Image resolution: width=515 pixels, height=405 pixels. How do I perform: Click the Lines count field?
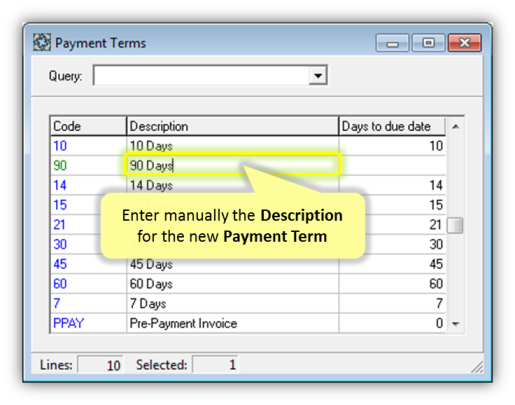coord(101,365)
